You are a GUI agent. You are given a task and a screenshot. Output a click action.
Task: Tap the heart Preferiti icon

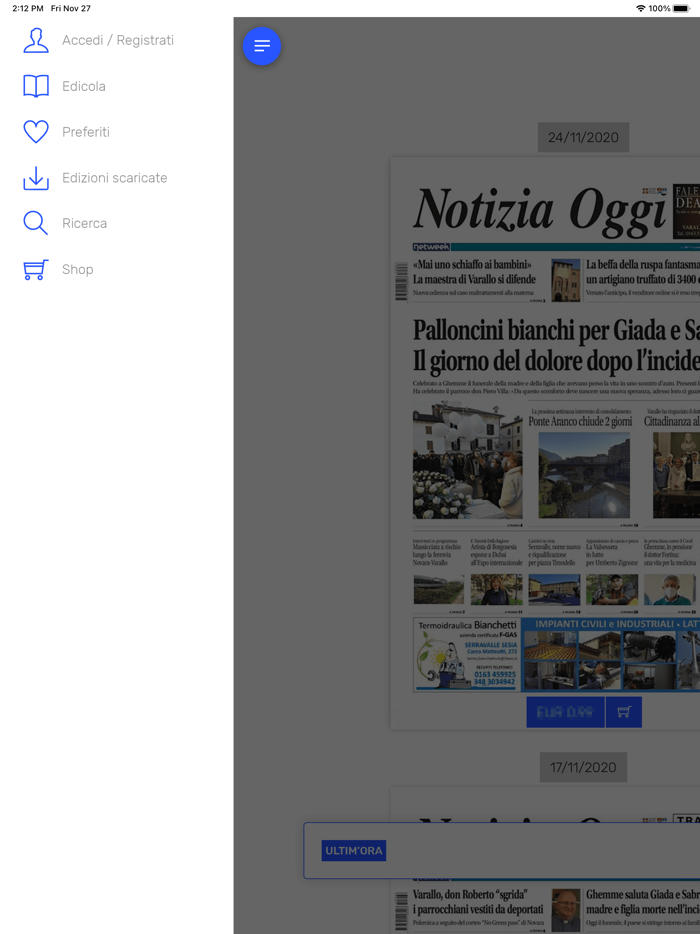coord(36,132)
